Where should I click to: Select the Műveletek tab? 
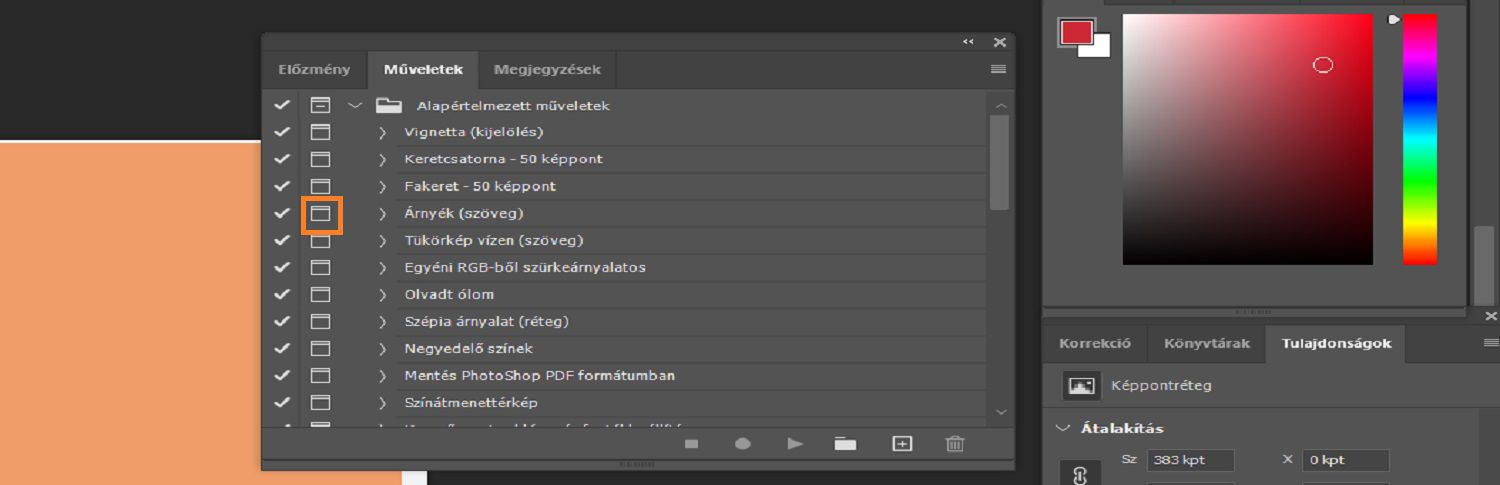423,70
